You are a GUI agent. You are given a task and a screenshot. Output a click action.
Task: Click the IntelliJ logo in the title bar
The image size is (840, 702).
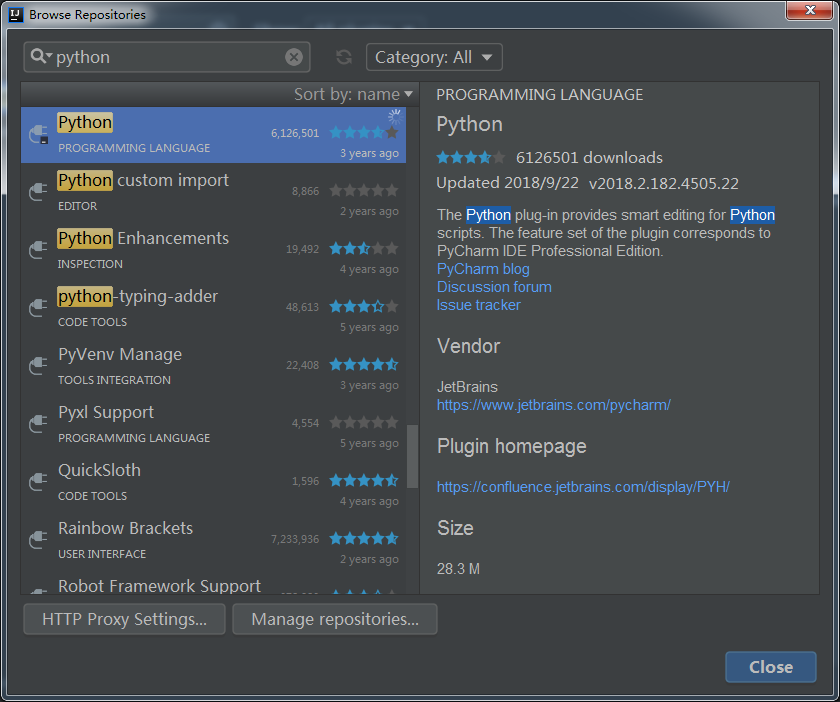click(16, 14)
